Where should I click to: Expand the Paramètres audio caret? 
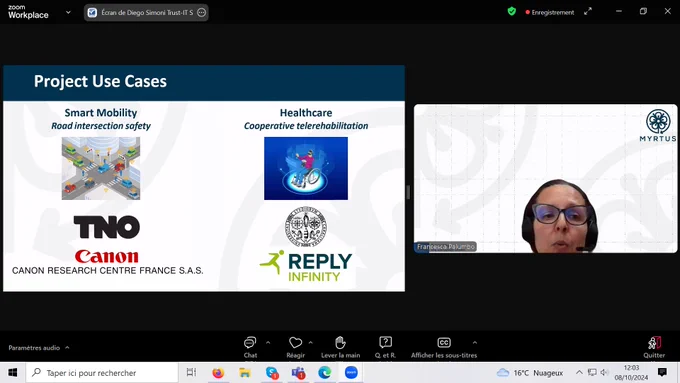(x=67, y=347)
